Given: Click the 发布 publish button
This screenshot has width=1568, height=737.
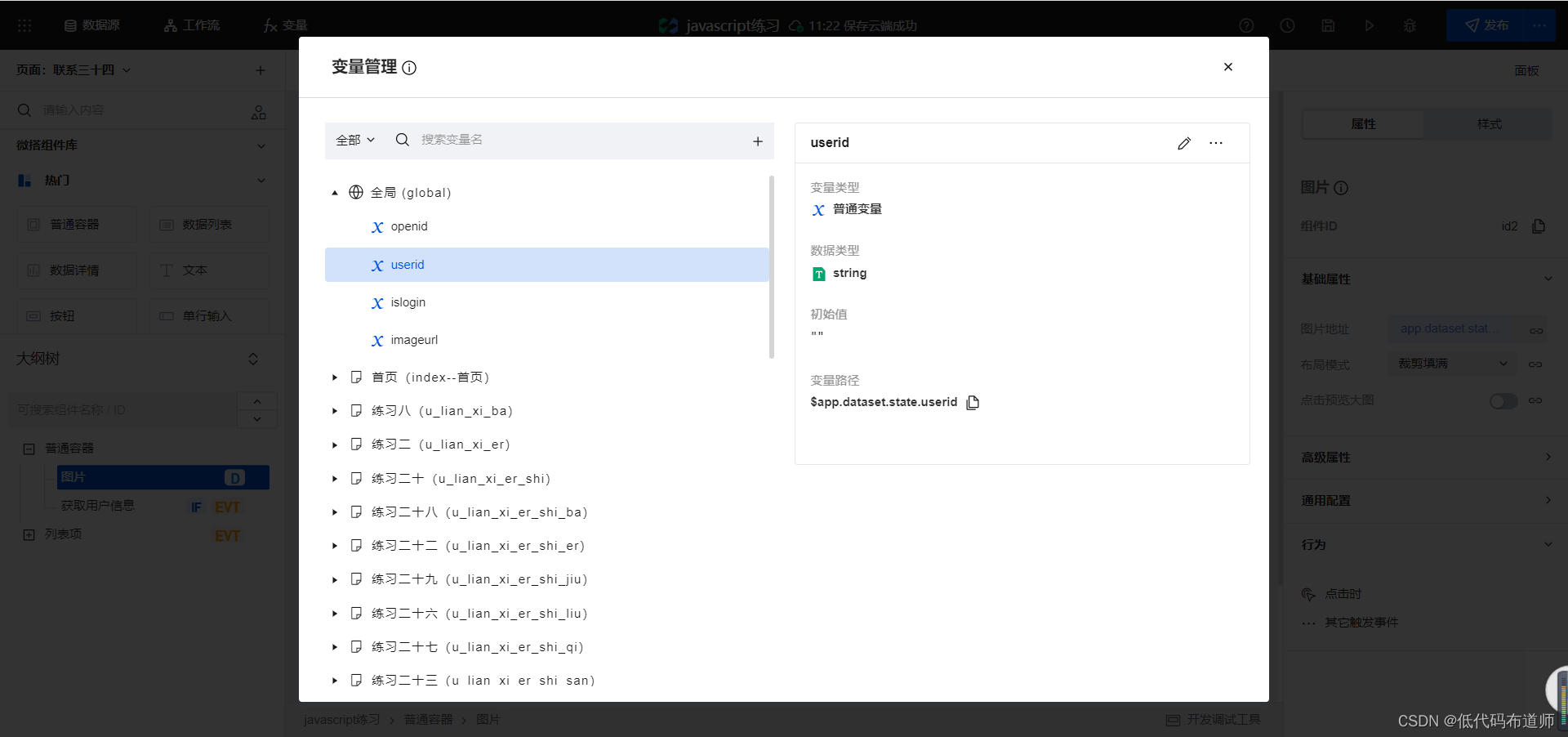Looking at the screenshot, I should click(x=1486, y=25).
